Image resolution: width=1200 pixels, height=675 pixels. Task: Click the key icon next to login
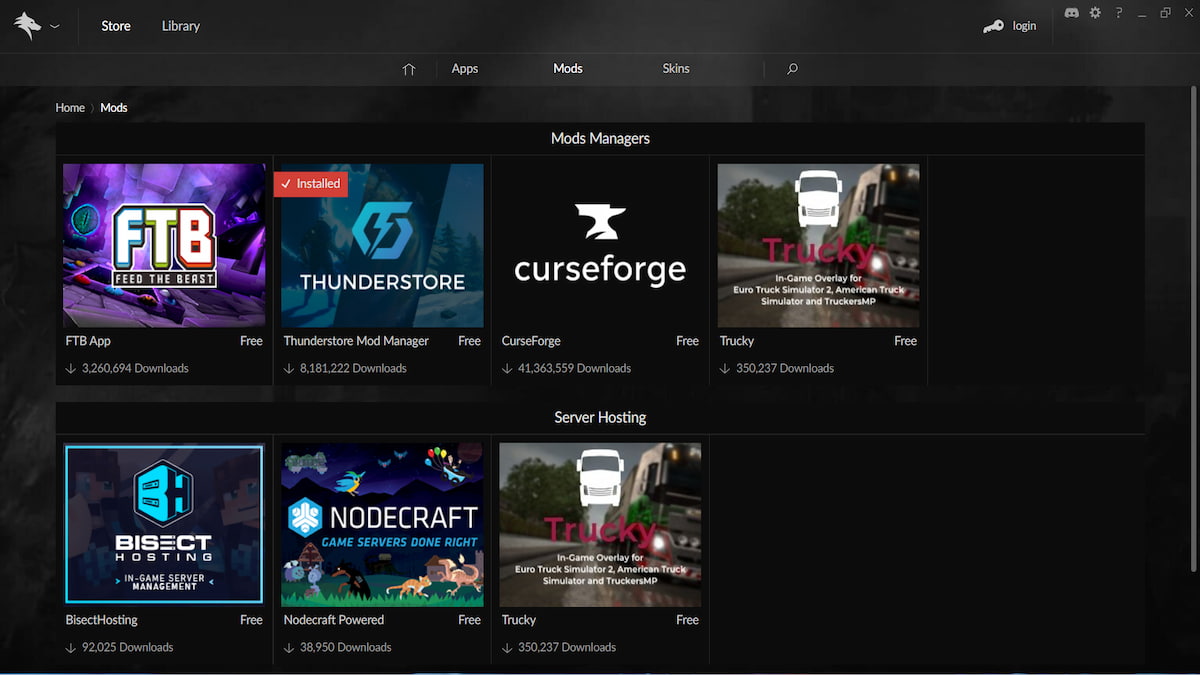click(x=993, y=25)
